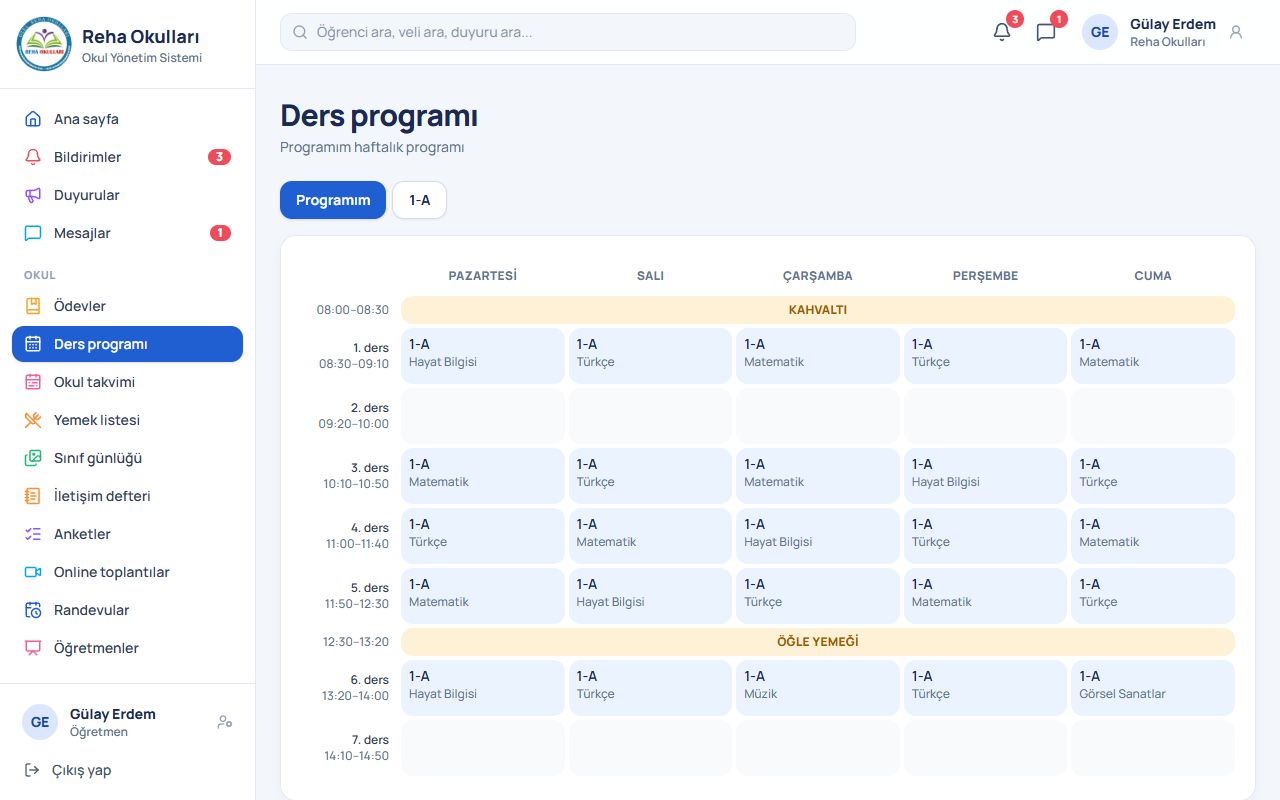Click the ÖĞLE YEMEĞİ lunch row
Screen dimensions: 1280x800
coord(818,642)
